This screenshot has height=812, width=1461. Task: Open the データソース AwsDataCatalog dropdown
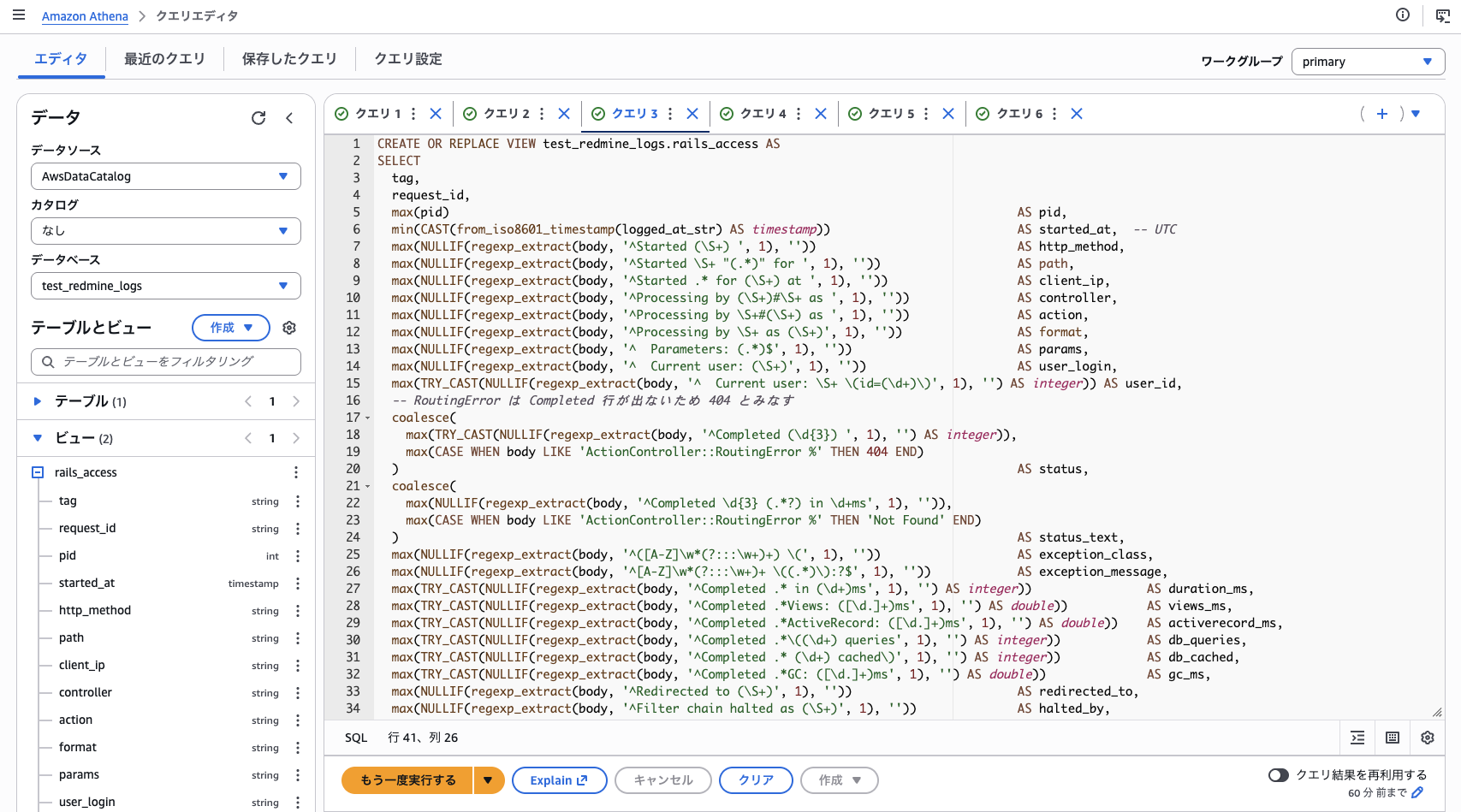166,176
